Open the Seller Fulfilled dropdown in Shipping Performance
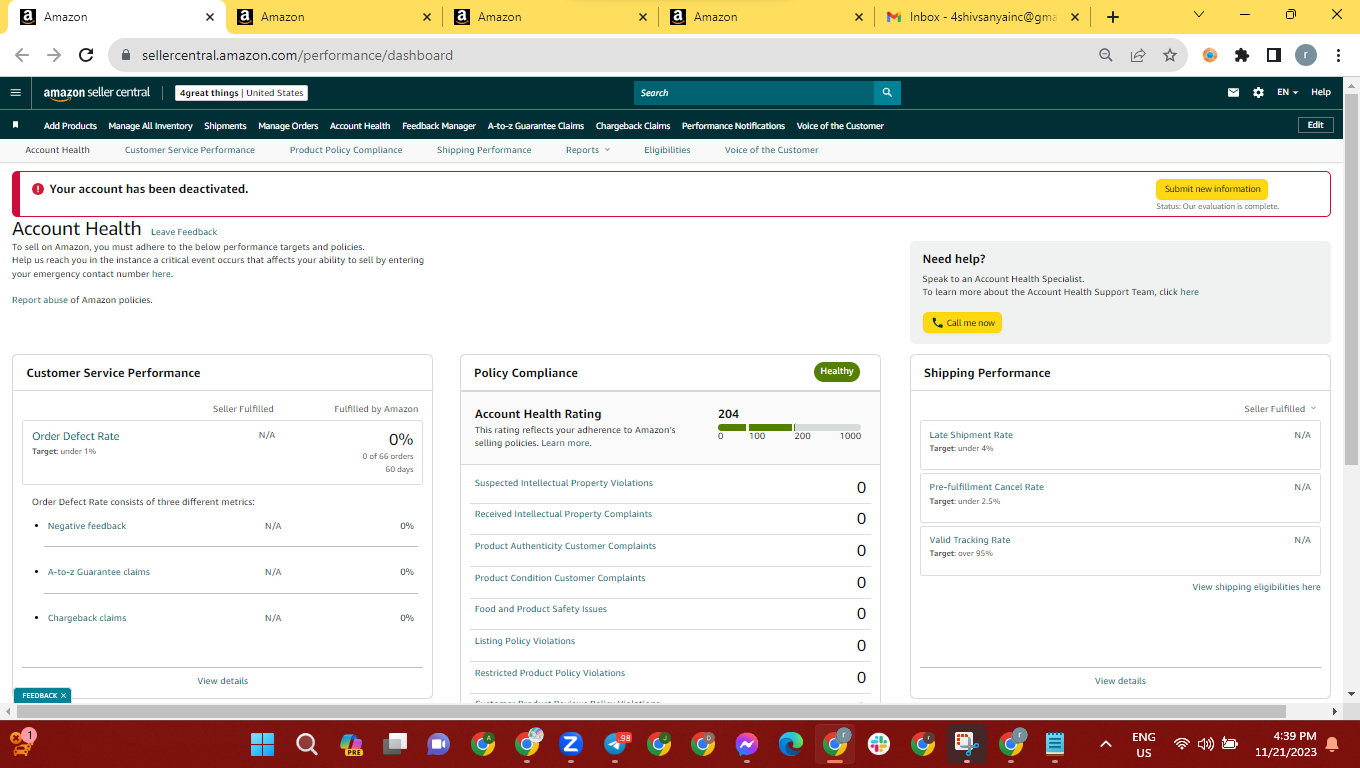Image resolution: width=1360 pixels, height=768 pixels. tap(1280, 409)
